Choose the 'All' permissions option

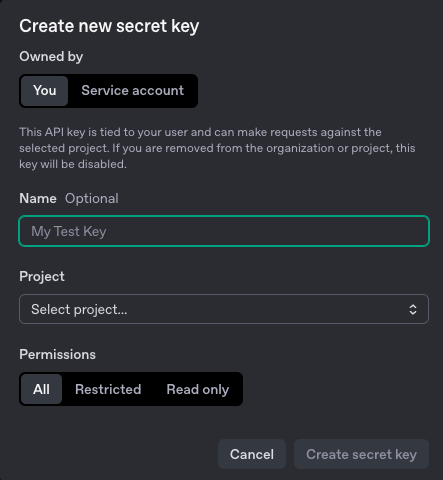[41, 389]
